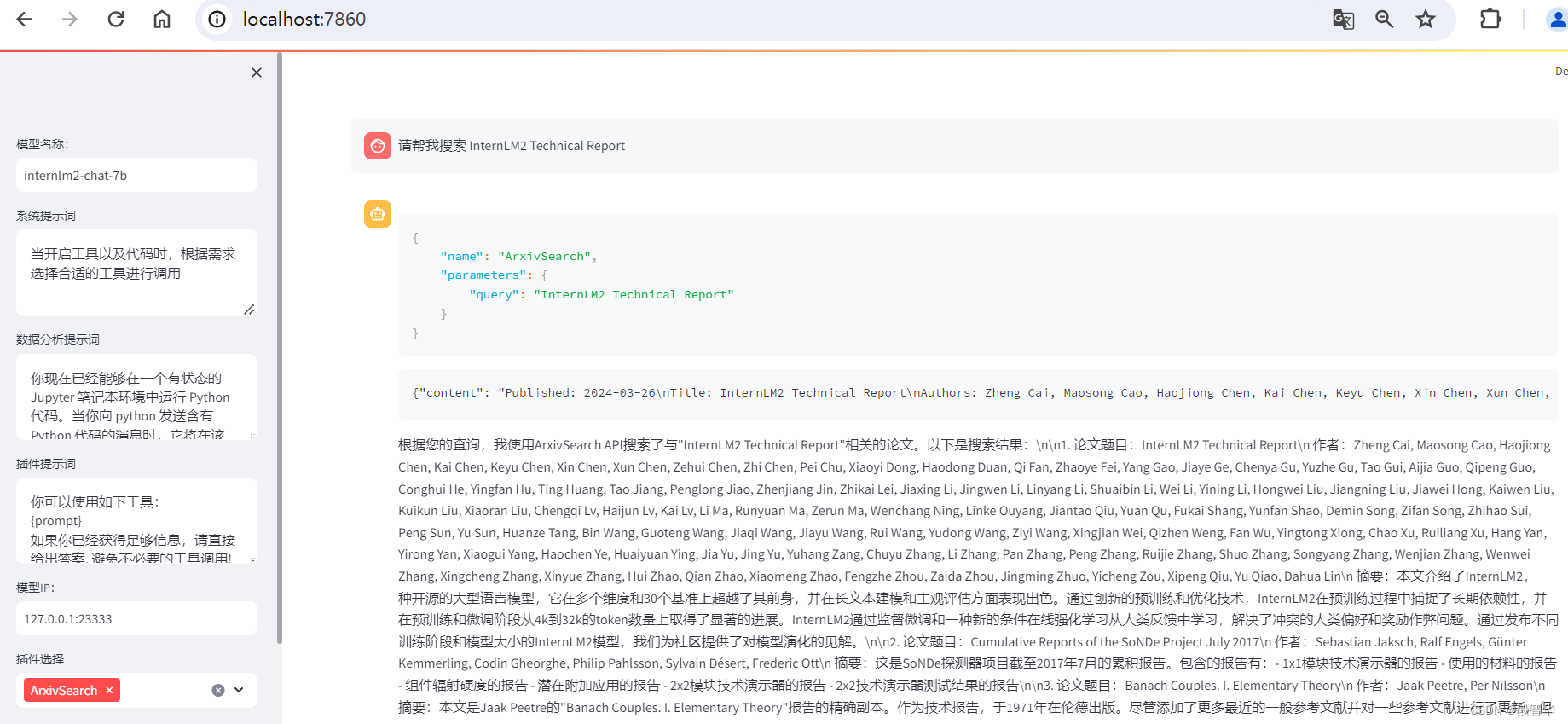The image size is (1568, 724).
Task: Clear all selected plugins
Action: [218, 691]
